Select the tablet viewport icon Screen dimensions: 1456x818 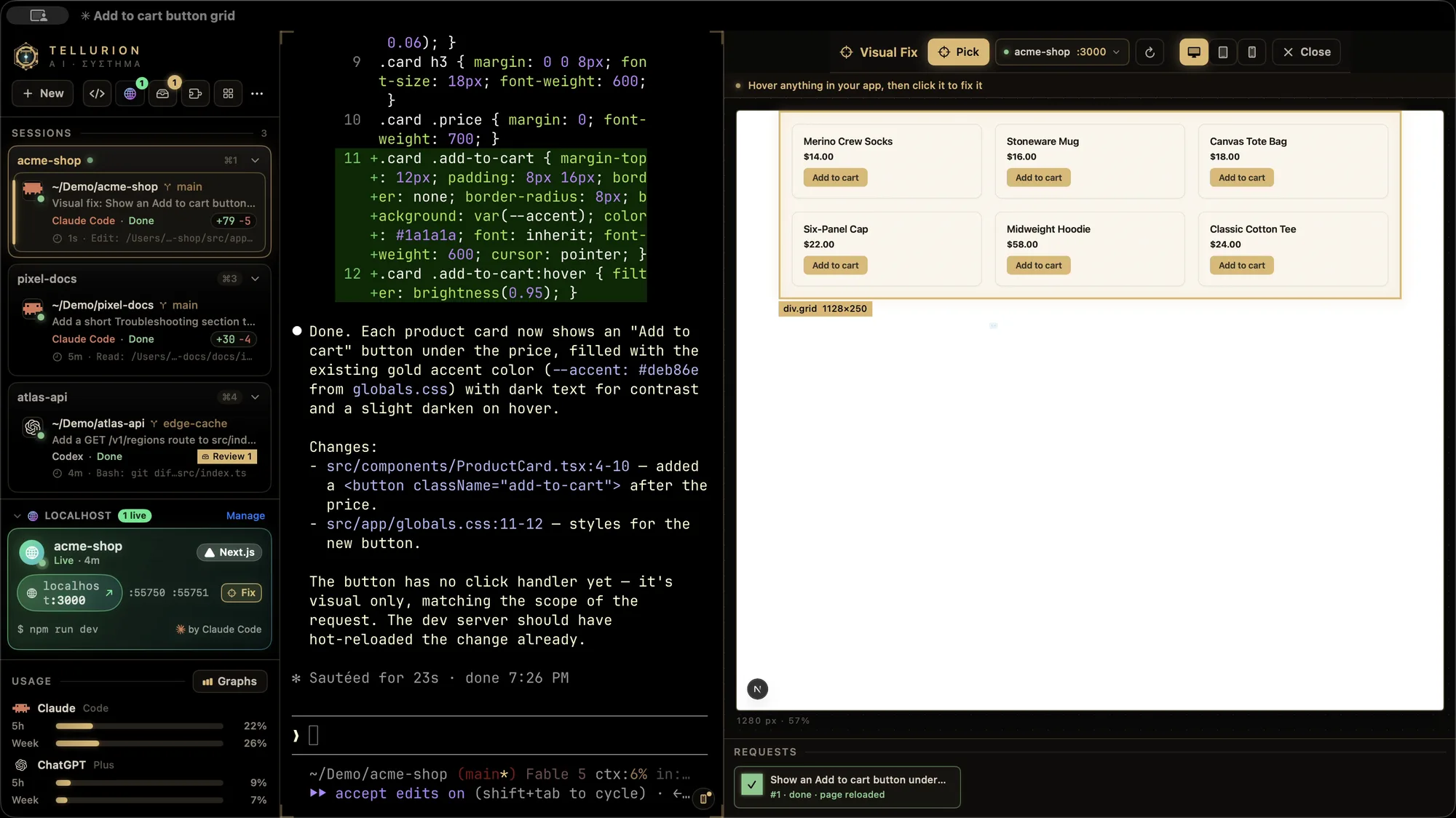(x=1223, y=52)
